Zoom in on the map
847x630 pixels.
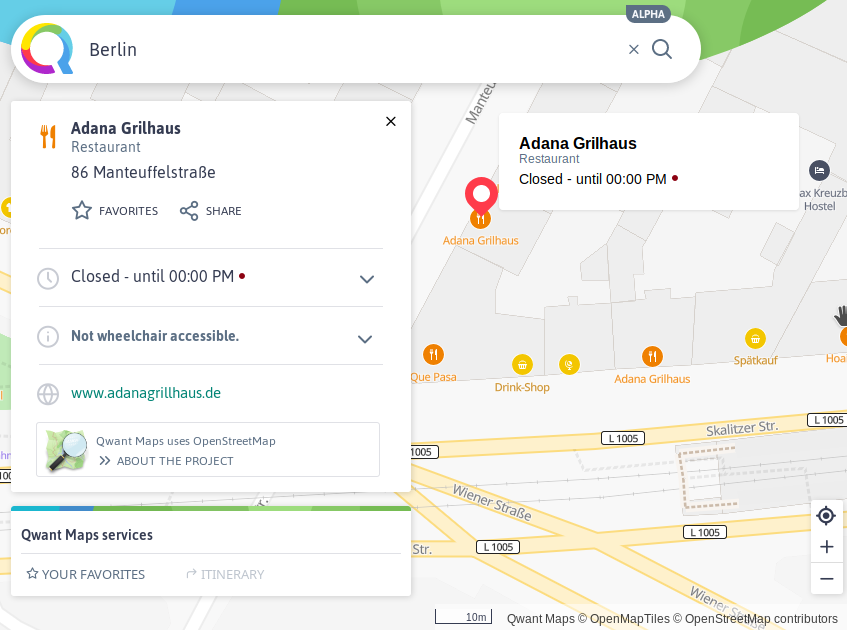click(x=826, y=547)
